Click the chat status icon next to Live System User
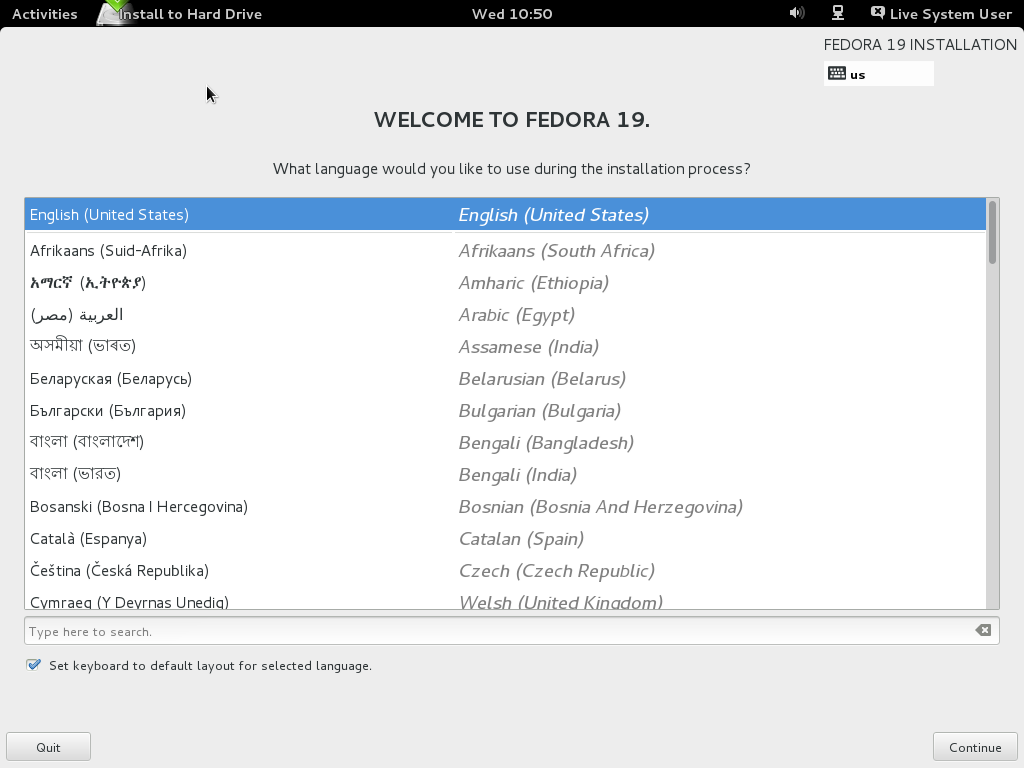 [878, 13]
